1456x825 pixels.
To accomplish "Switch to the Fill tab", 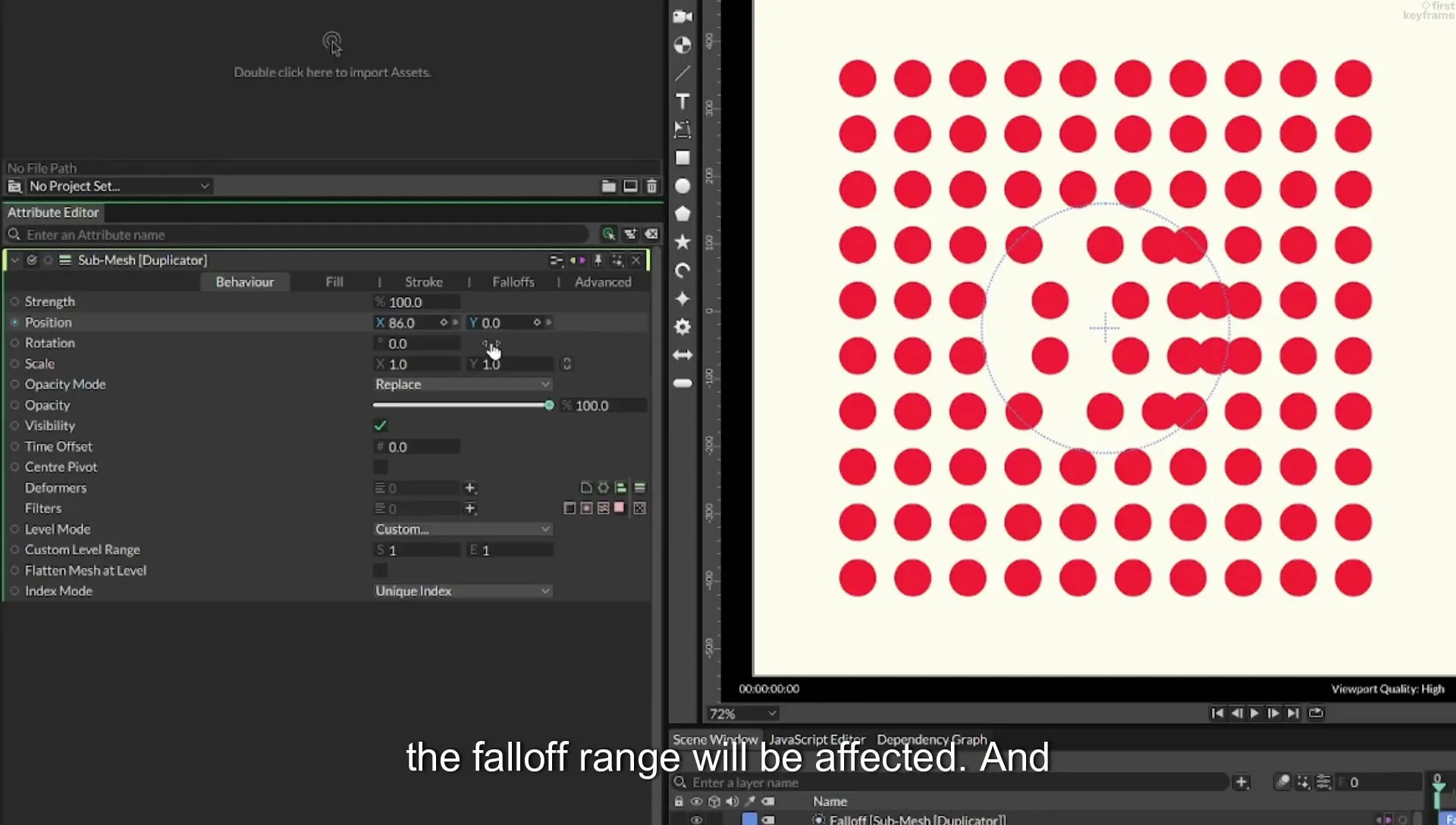I will pyautogui.click(x=334, y=282).
